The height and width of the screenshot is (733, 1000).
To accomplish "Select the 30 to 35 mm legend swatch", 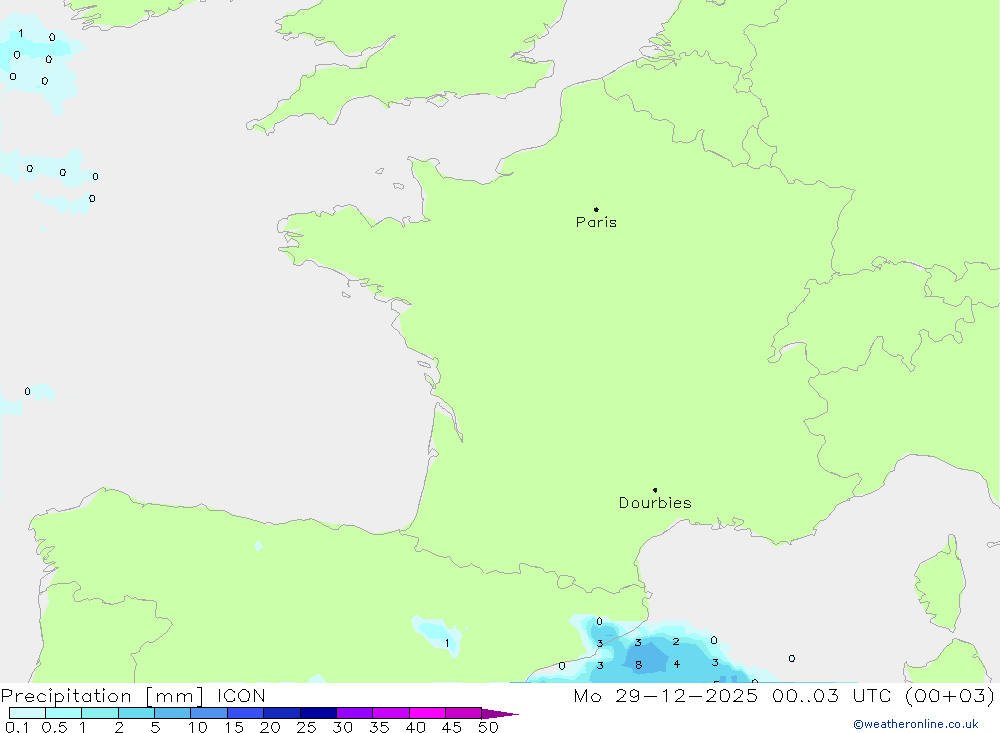I will (355, 713).
